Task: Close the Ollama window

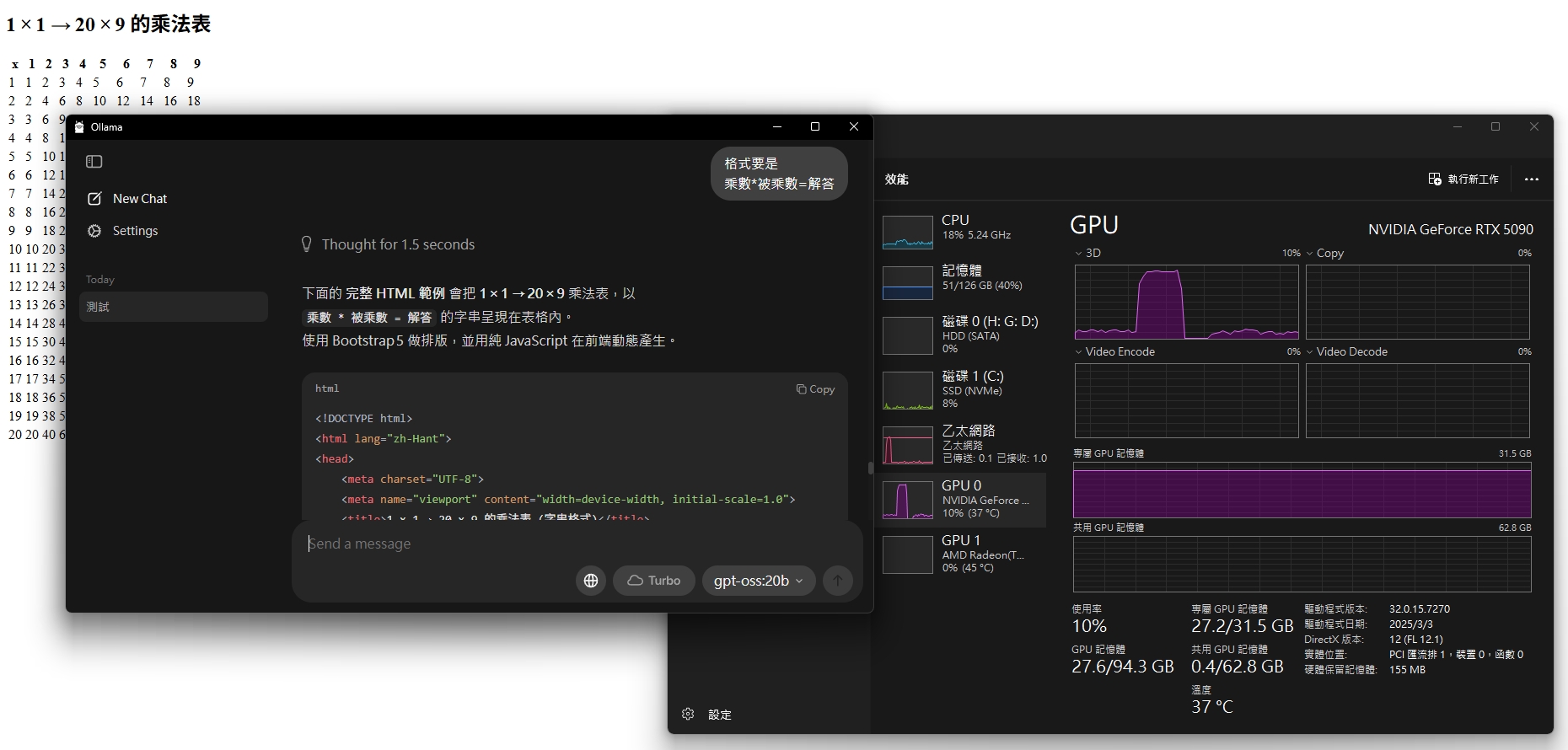Action: pyautogui.click(x=854, y=126)
